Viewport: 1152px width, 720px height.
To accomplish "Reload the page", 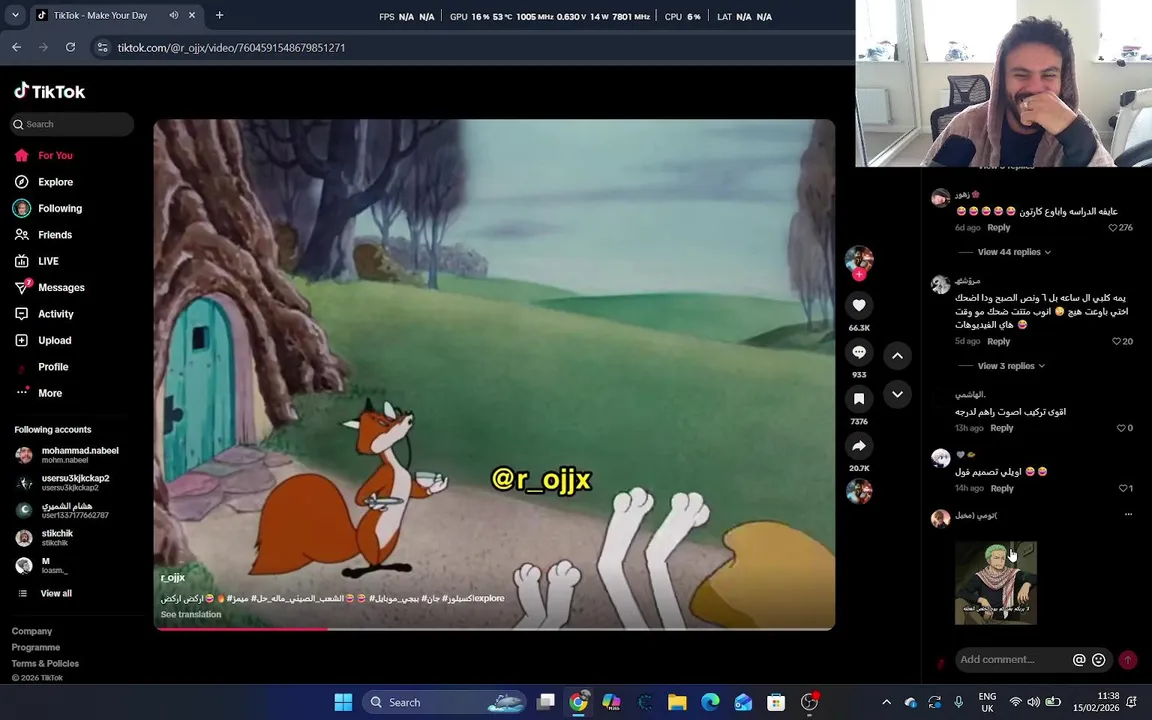I will (70, 47).
